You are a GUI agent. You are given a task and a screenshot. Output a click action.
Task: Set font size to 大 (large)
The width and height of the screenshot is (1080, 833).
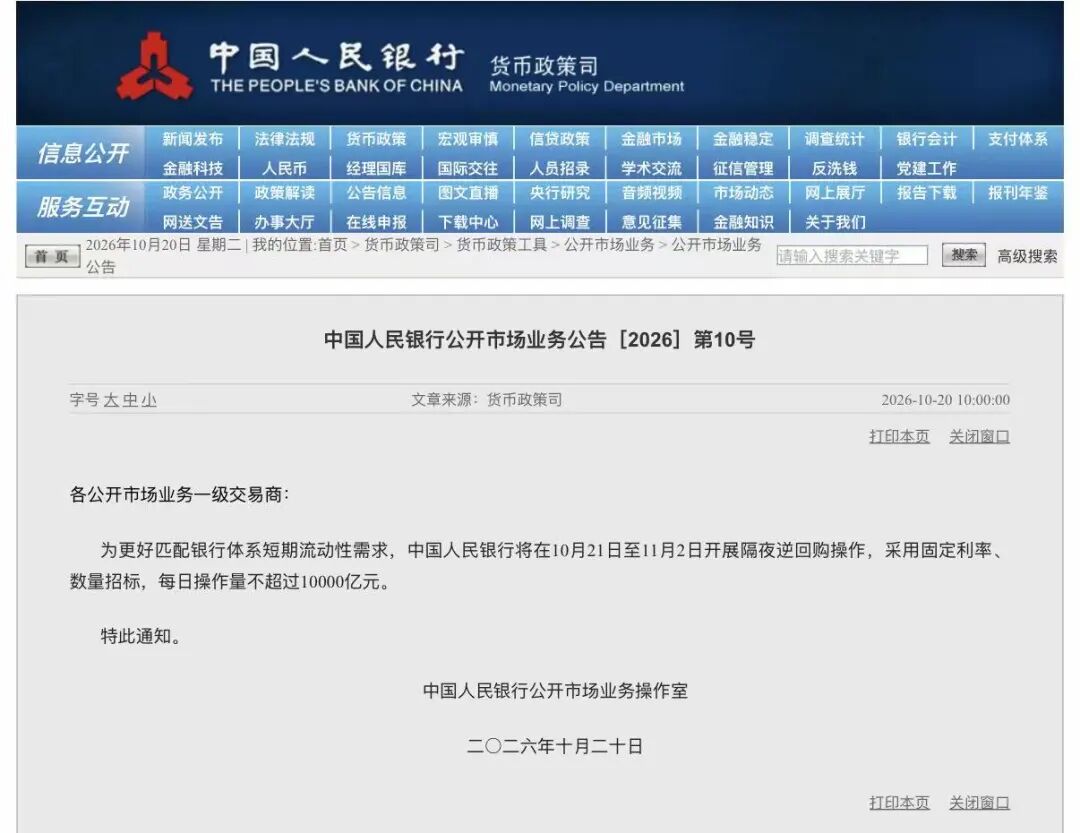click(110, 400)
